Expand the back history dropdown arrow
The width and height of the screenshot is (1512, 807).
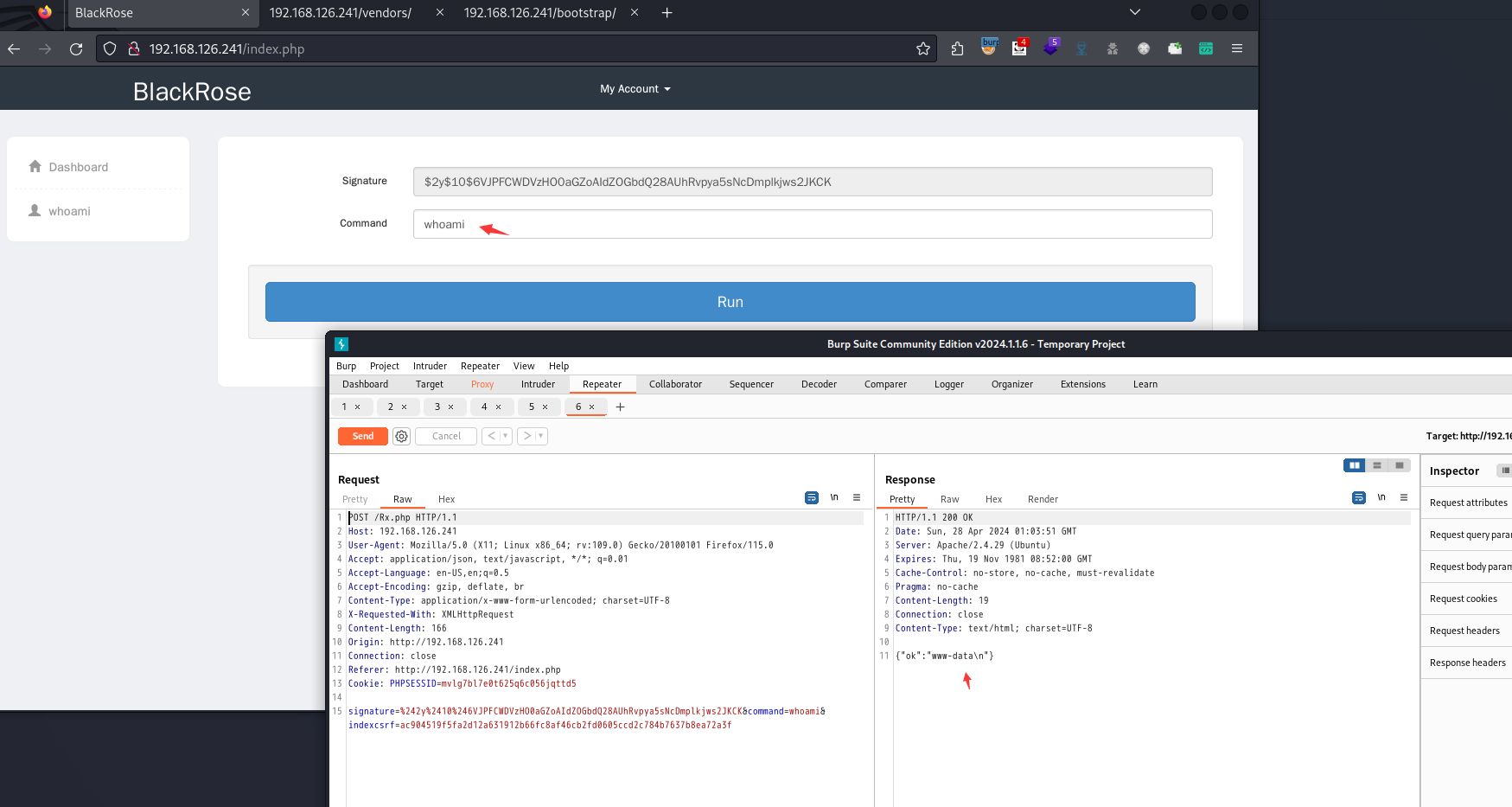click(x=506, y=436)
